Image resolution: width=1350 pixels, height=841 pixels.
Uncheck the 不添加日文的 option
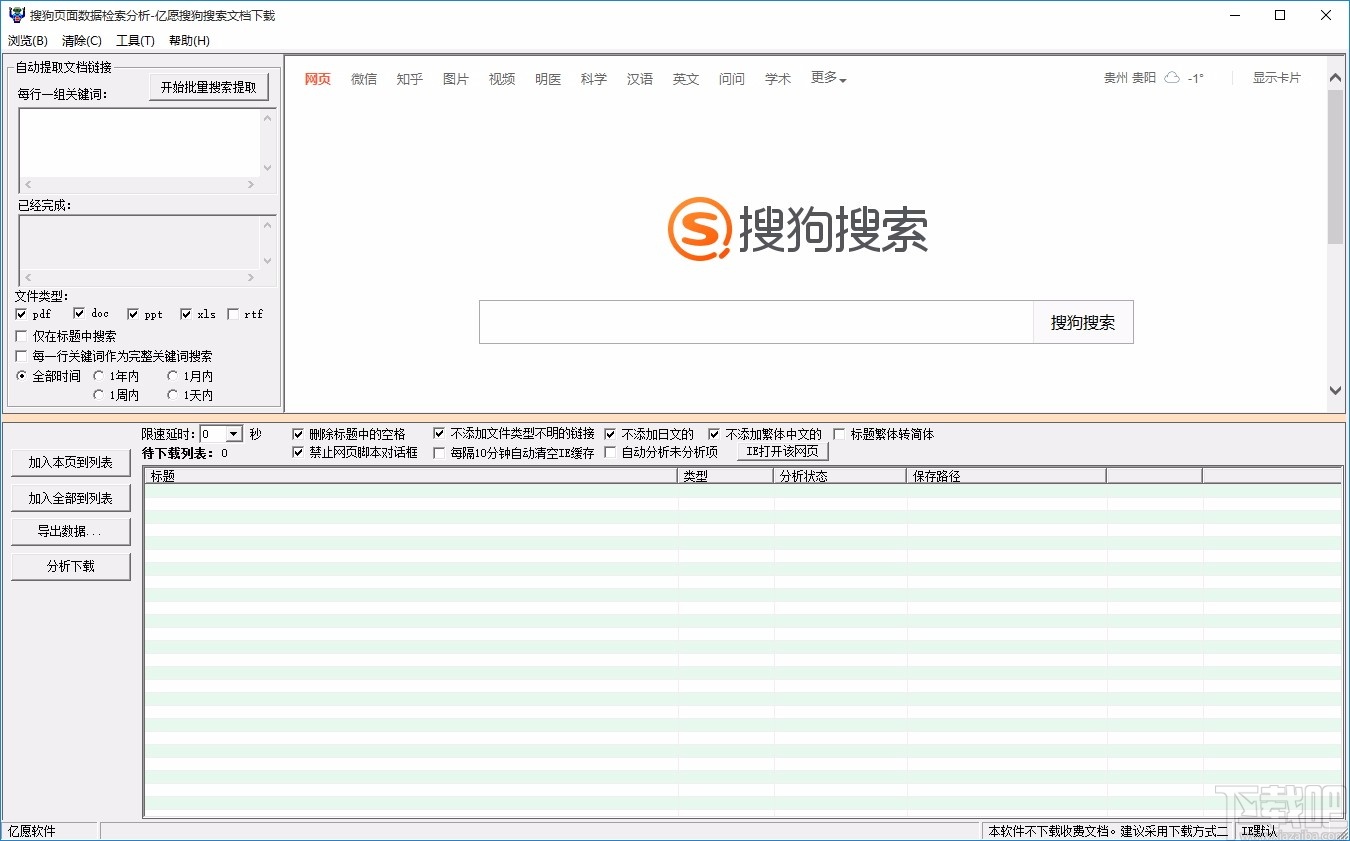tap(610, 433)
